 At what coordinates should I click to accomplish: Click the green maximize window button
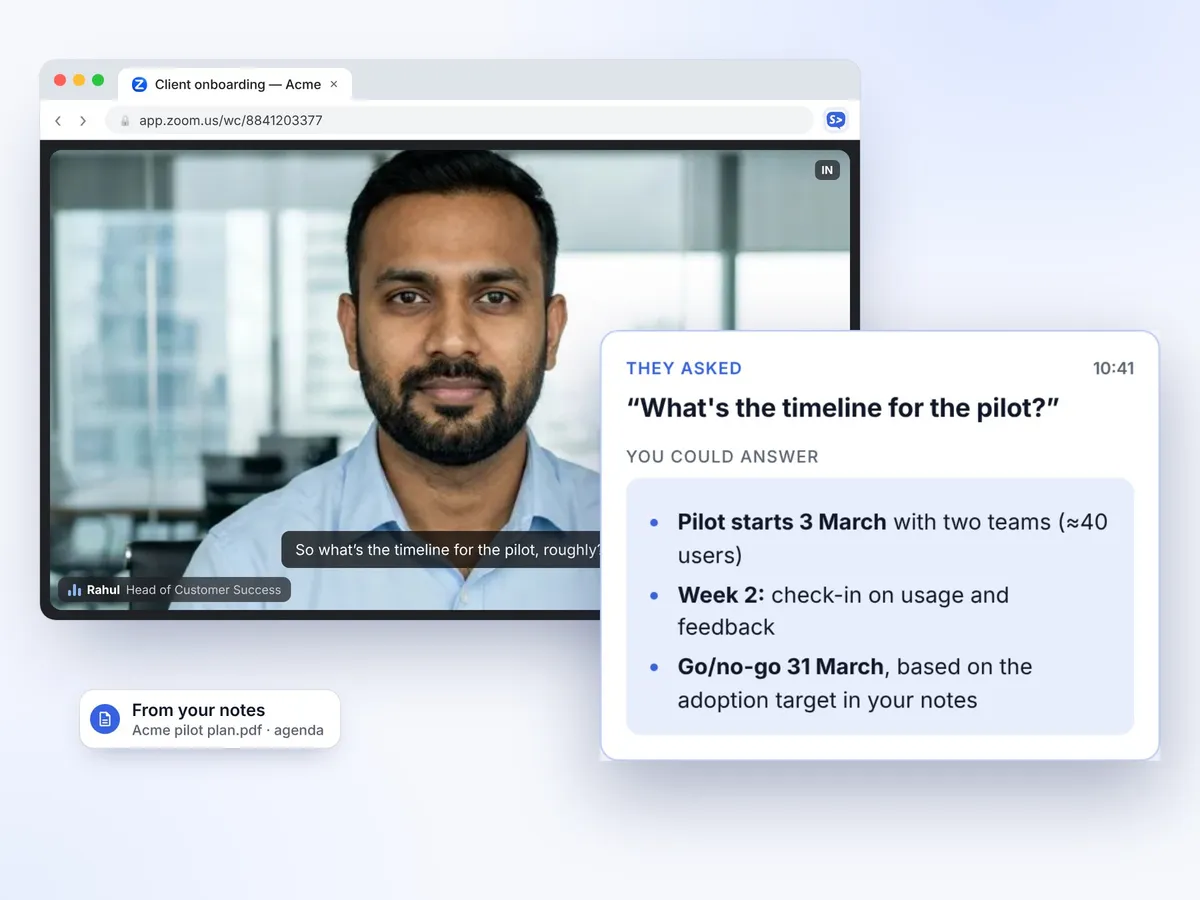(98, 80)
